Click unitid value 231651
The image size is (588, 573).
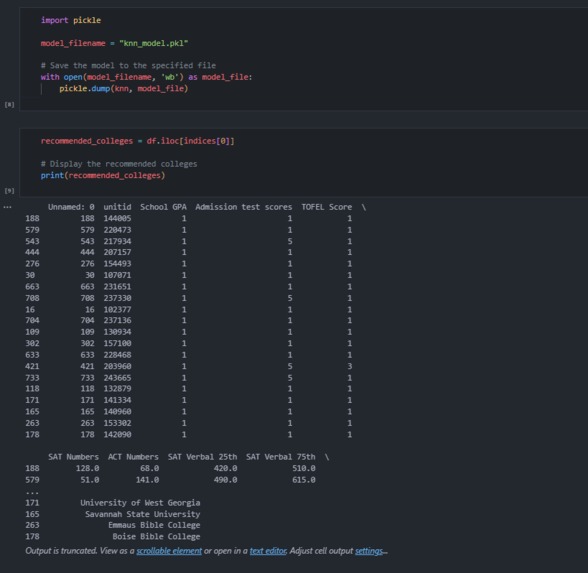[x=117, y=286]
